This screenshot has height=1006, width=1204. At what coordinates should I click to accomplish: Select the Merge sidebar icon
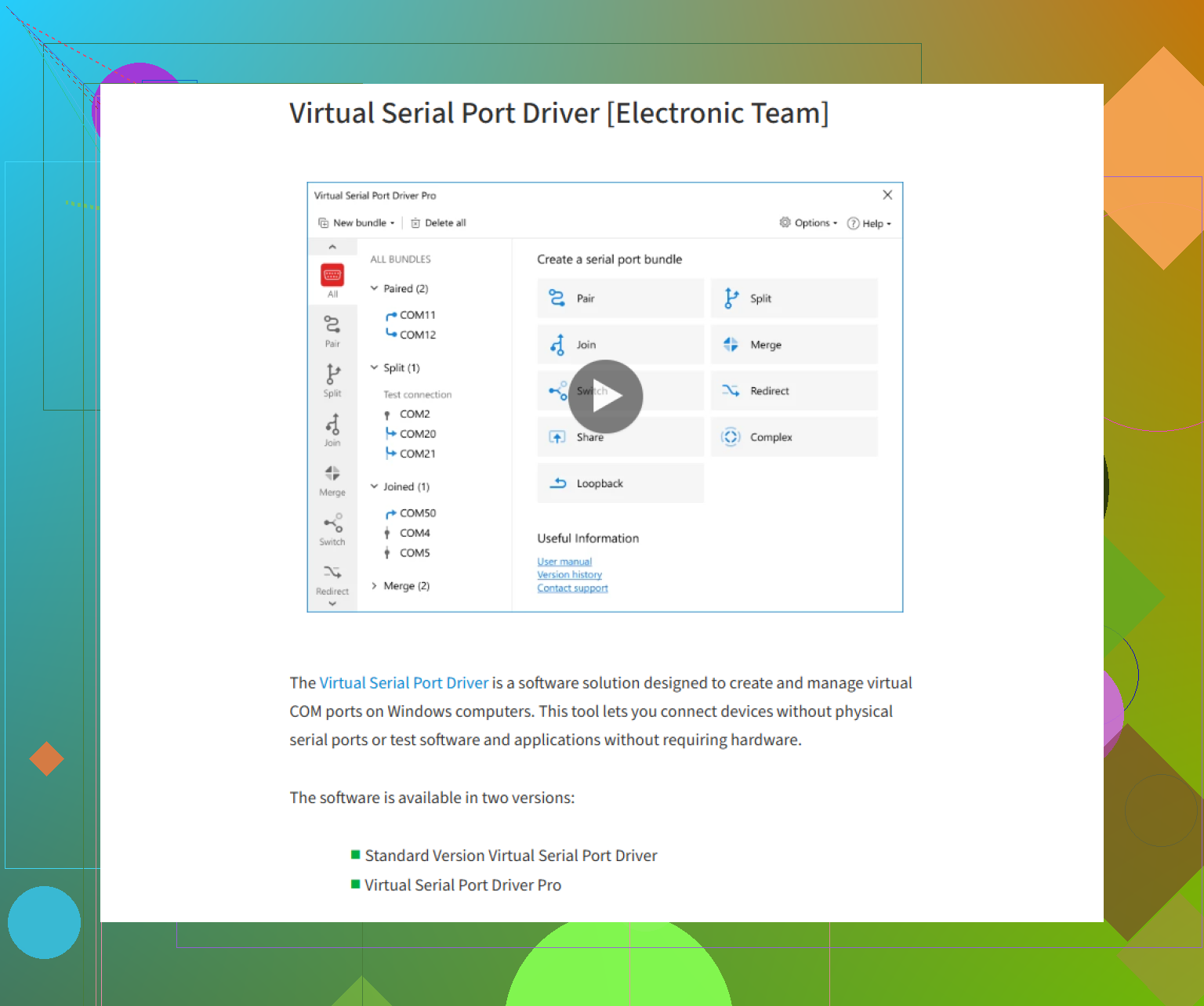[x=332, y=474]
